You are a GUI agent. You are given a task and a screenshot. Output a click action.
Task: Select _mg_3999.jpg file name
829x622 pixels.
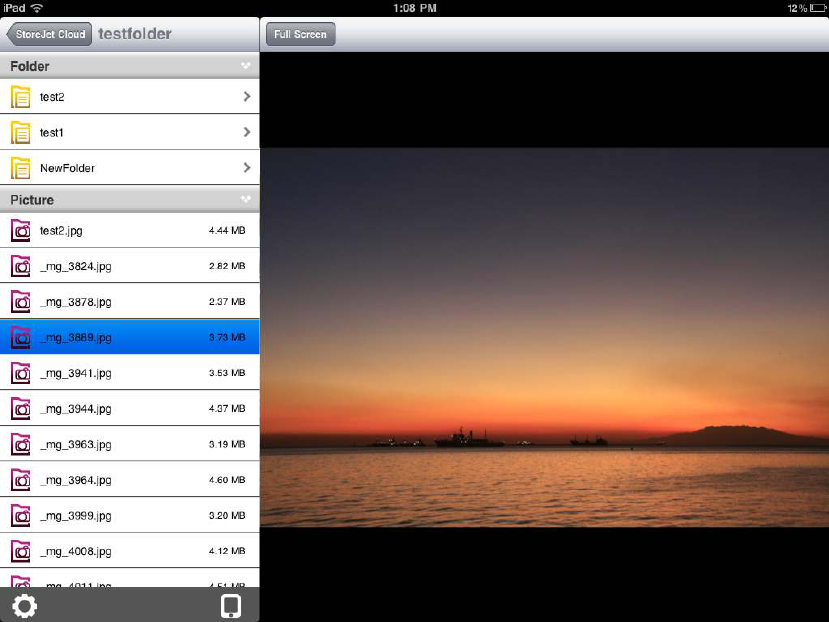pos(76,516)
